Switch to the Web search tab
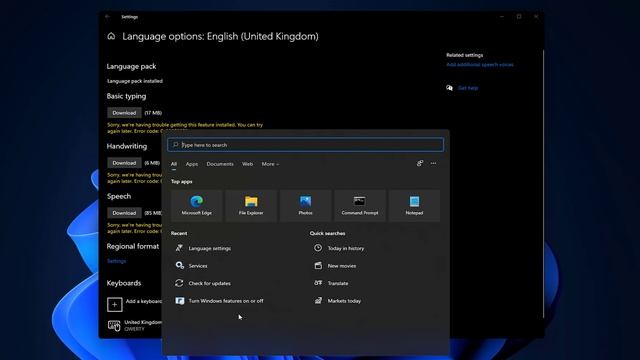Image resolution: width=640 pixels, height=360 pixels. (247, 164)
